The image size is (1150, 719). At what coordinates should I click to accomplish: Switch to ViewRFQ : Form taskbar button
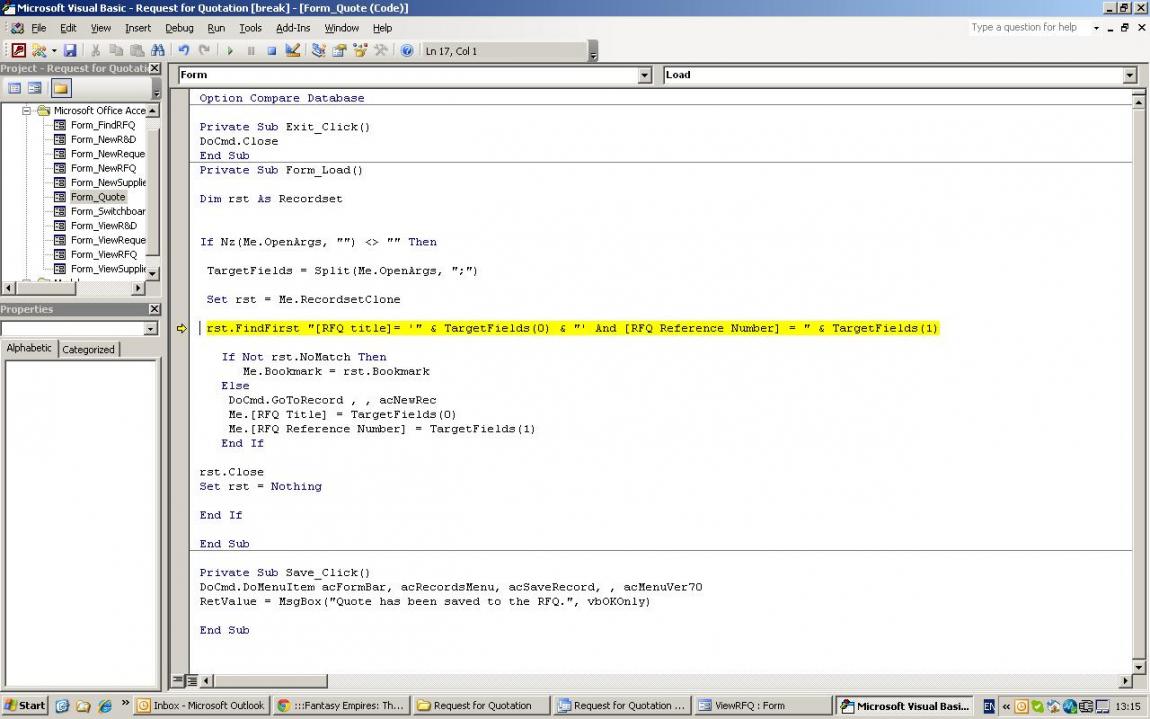[763, 706]
